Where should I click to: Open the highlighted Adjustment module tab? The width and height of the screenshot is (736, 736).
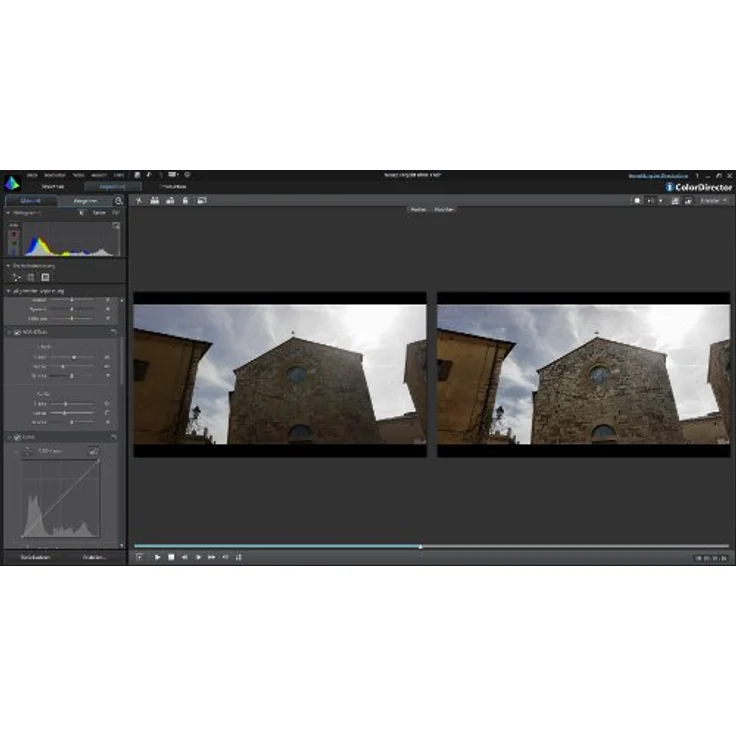112,187
